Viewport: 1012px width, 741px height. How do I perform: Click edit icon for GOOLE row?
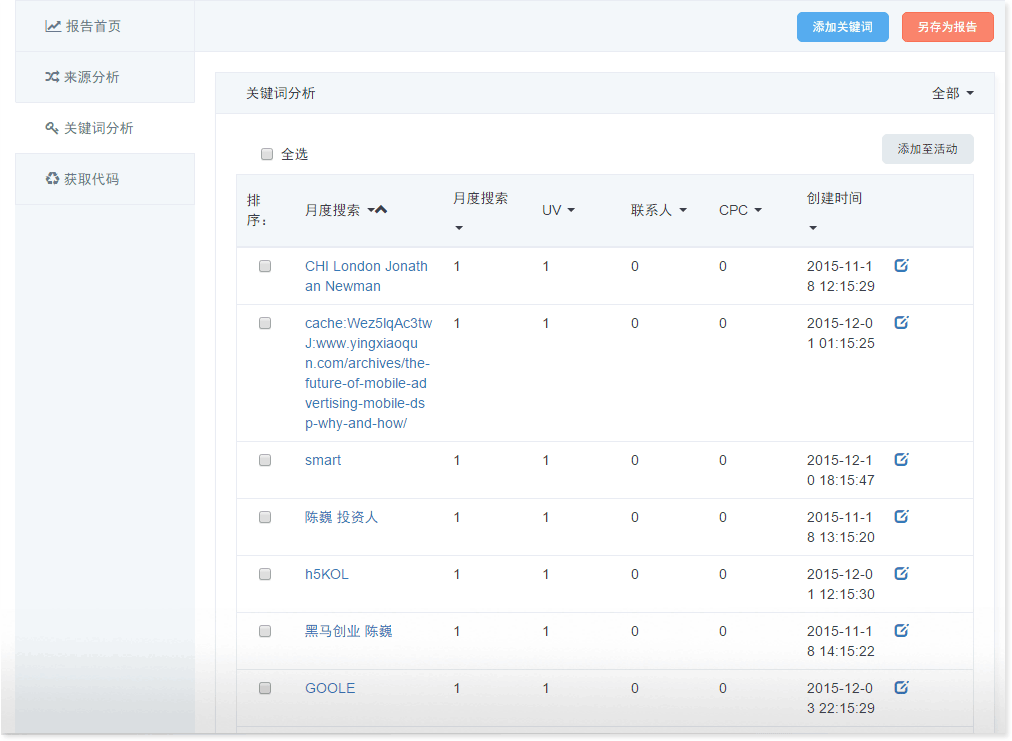[x=902, y=687]
